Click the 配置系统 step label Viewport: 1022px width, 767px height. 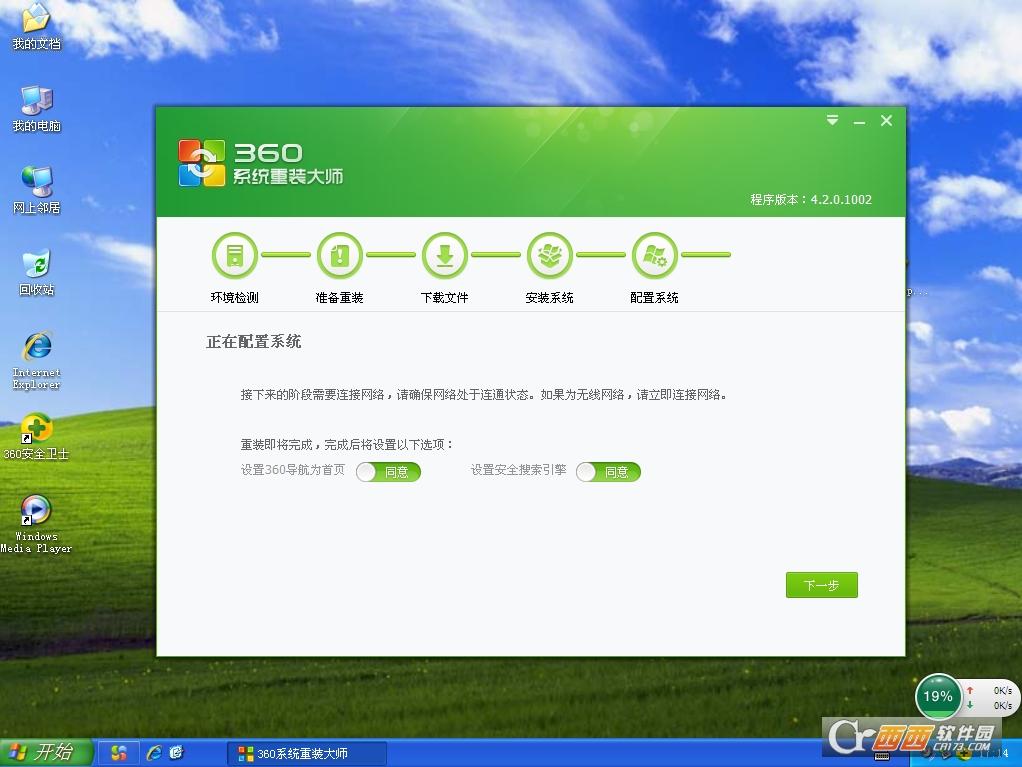(654, 298)
